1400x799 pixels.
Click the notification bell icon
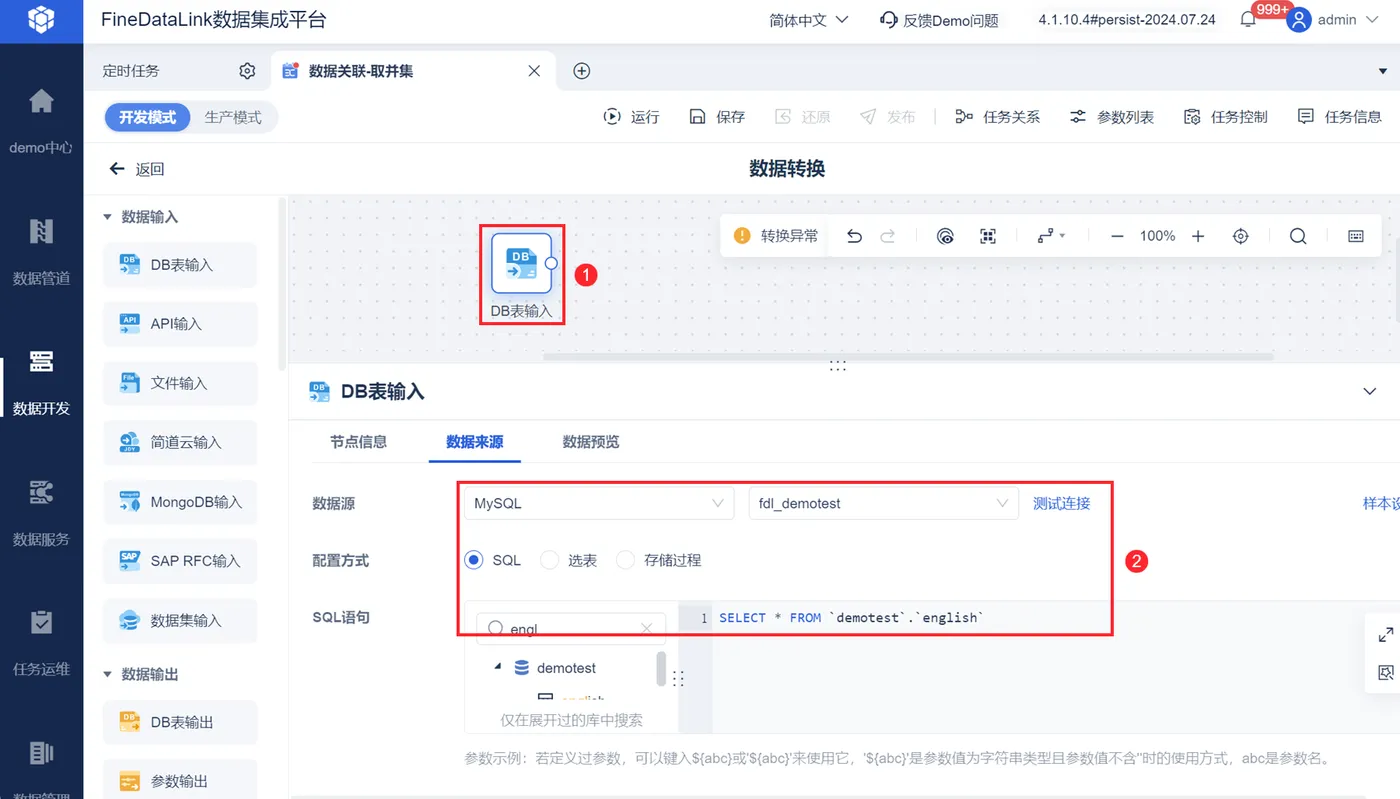[x=1248, y=20]
